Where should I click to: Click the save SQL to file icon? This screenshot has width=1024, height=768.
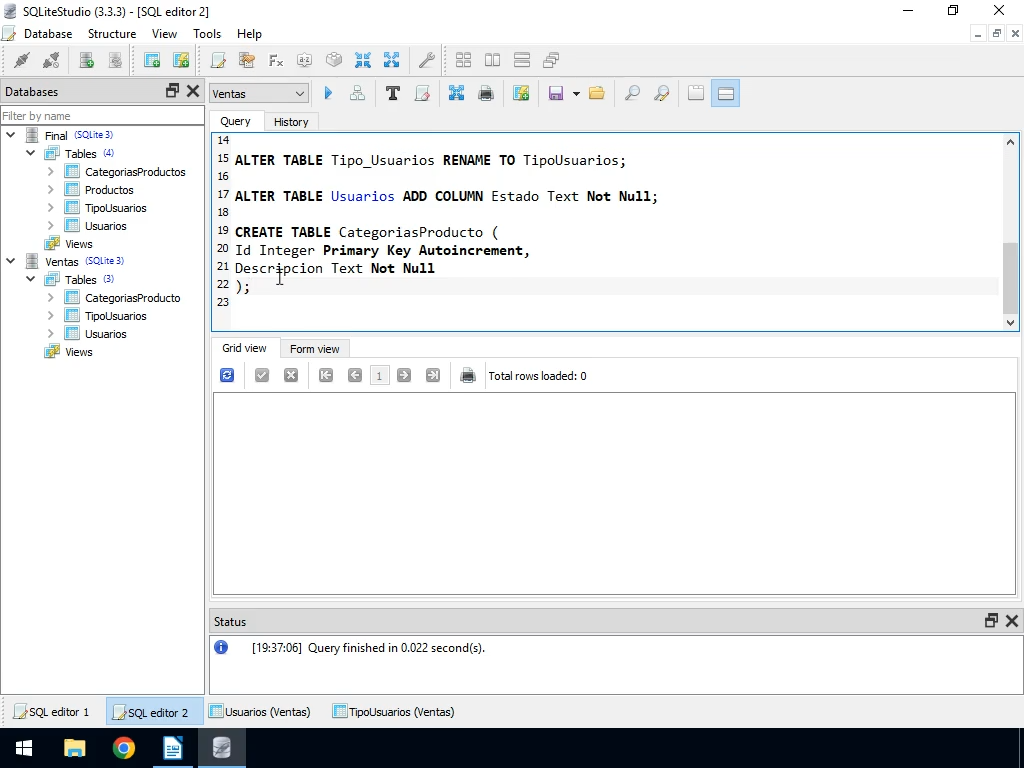(556, 93)
